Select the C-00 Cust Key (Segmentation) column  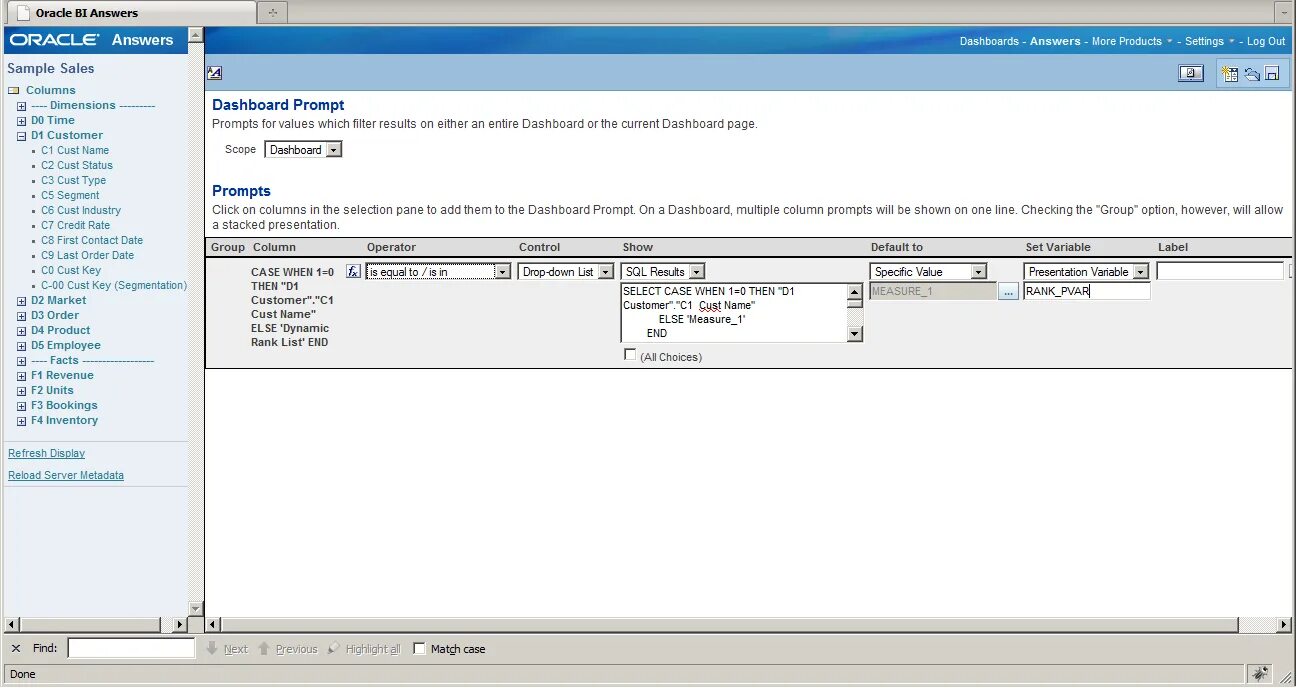(x=114, y=285)
